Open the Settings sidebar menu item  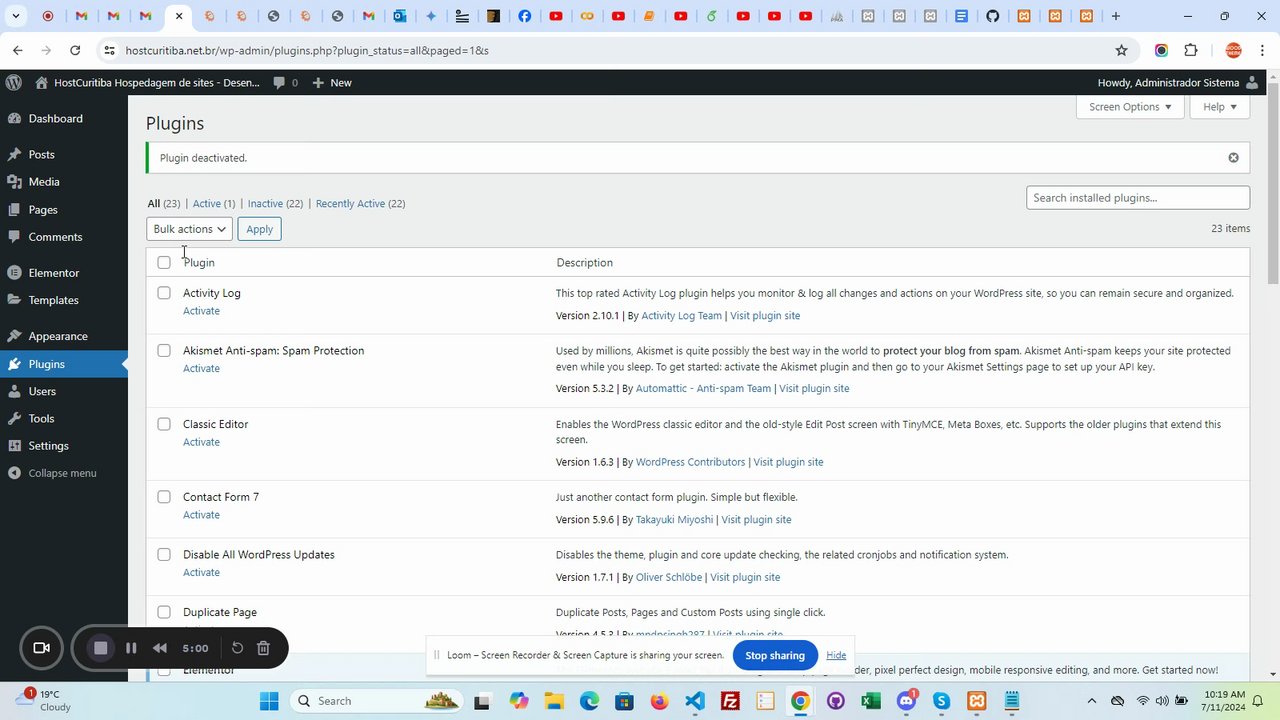click(x=48, y=446)
